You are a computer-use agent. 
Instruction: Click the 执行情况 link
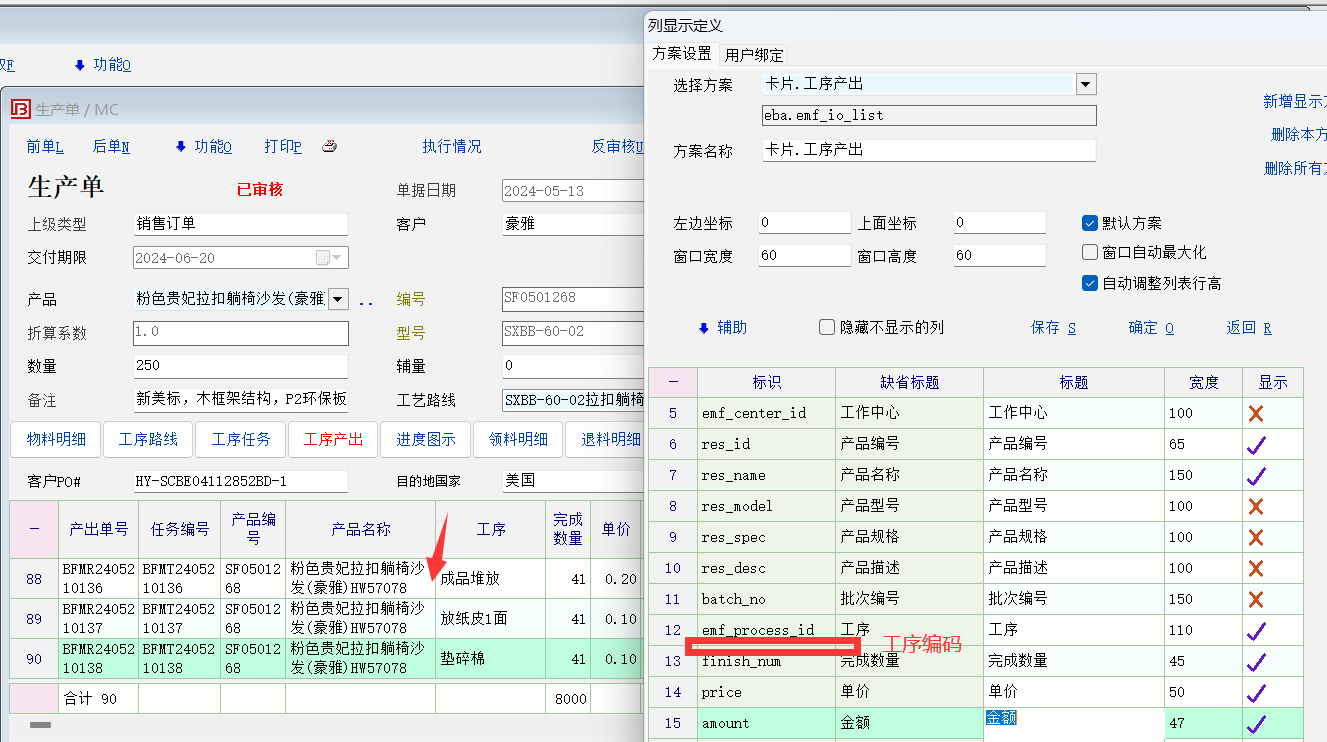tap(451, 147)
